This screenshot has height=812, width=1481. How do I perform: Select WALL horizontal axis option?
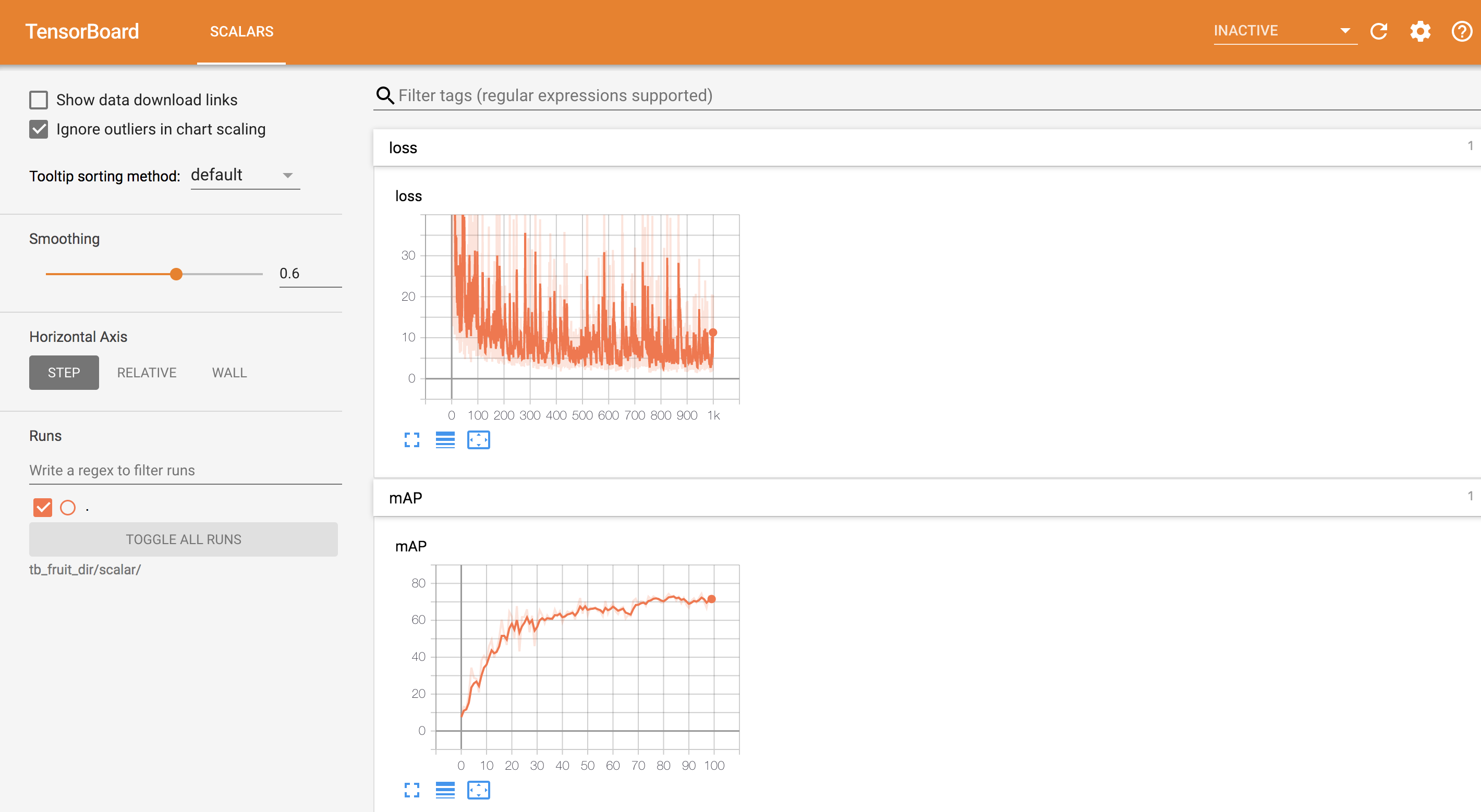(x=227, y=372)
